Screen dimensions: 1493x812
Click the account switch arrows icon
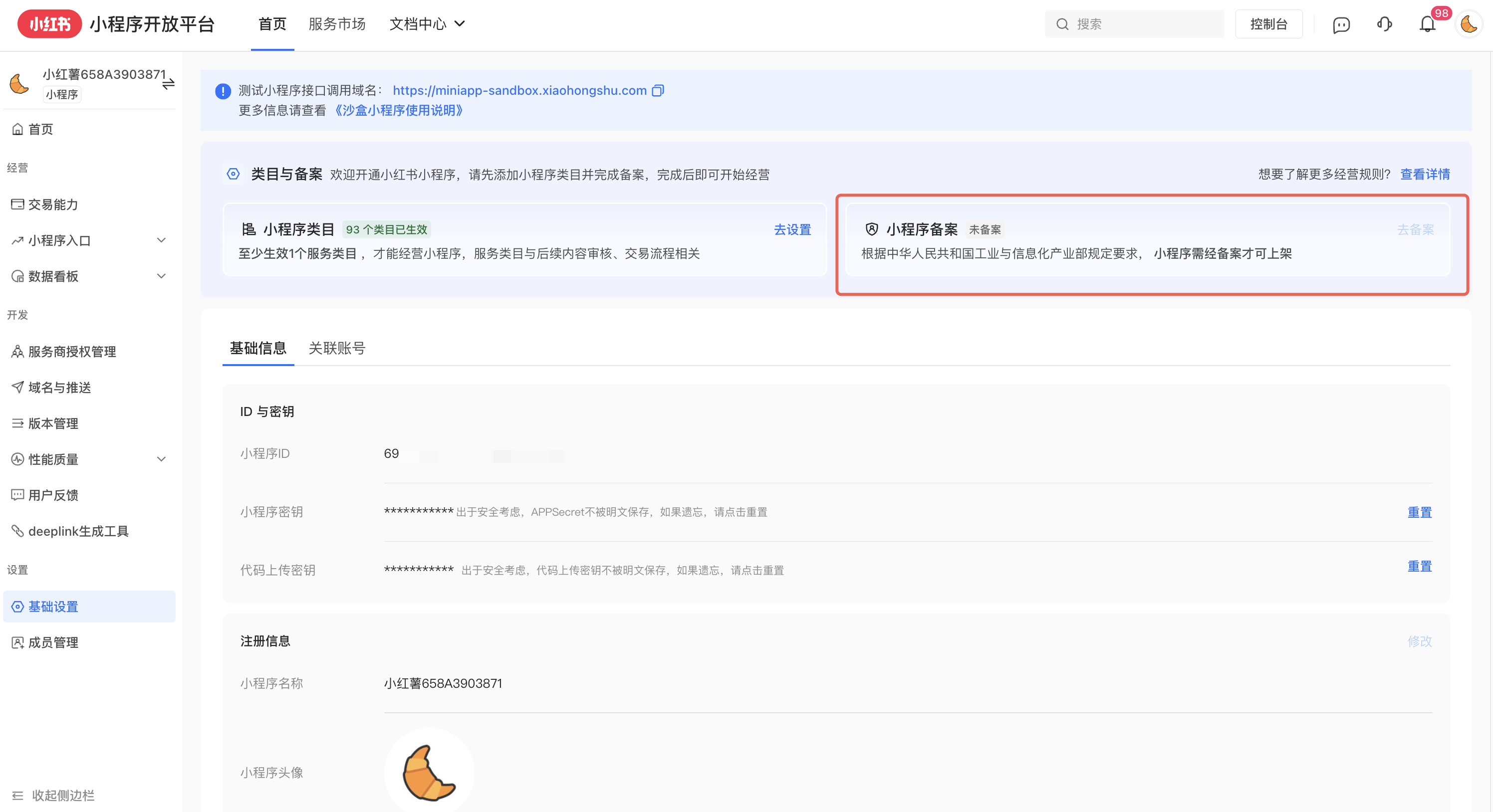[x=168, y=85]
